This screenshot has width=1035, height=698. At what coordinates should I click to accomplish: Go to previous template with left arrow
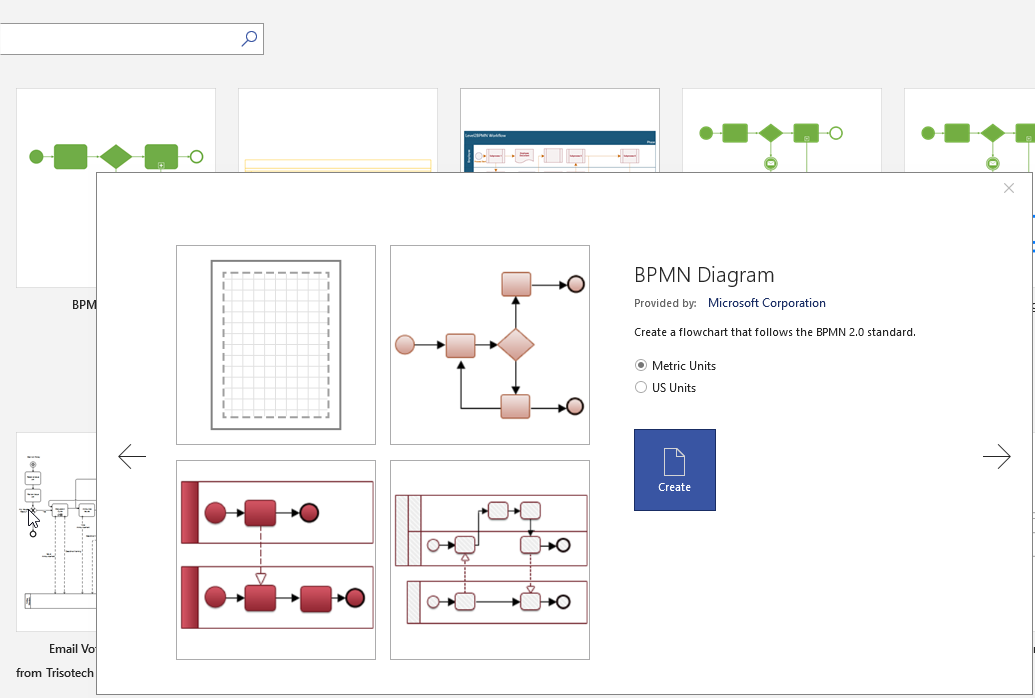click(x=132, y=457)
